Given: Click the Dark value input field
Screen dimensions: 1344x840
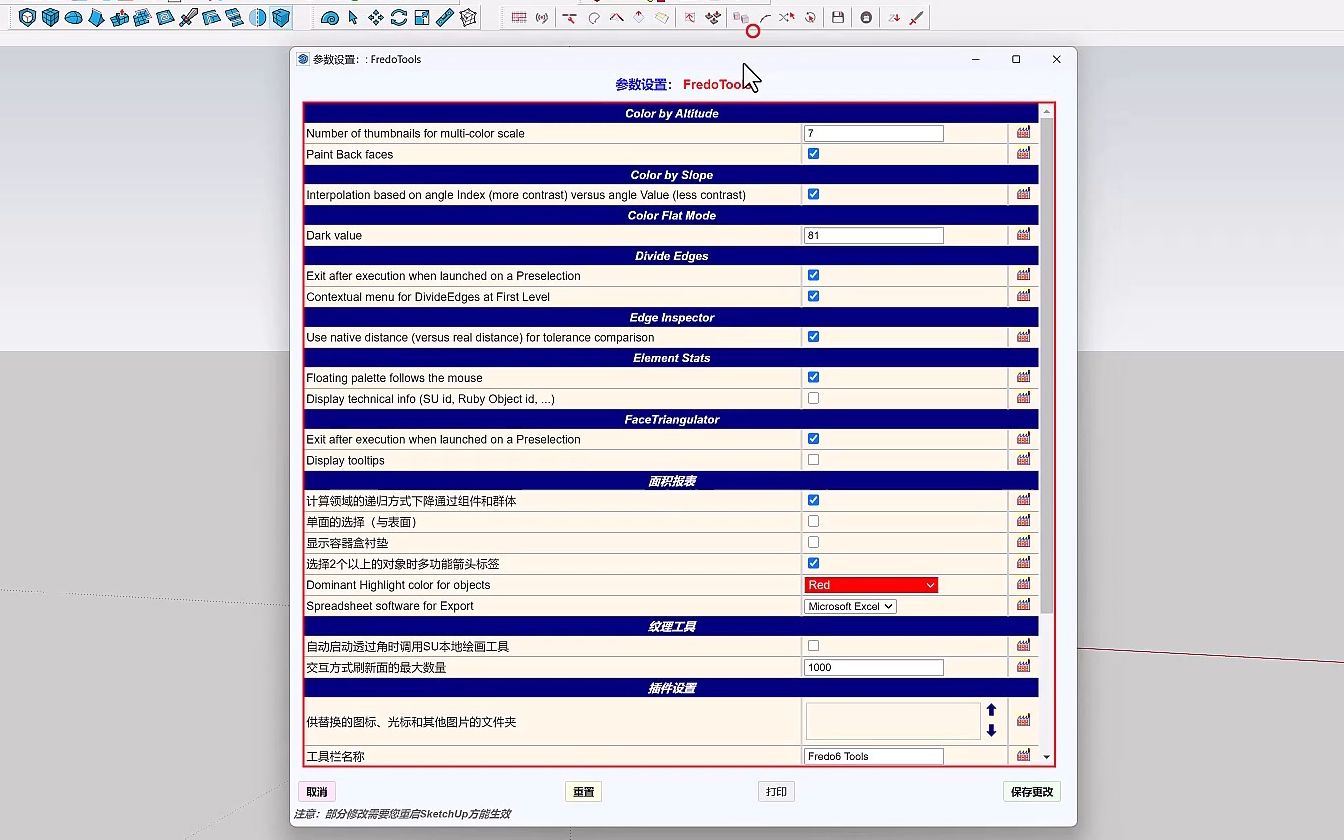Looking at the screenshot, I should click(874, 235).
